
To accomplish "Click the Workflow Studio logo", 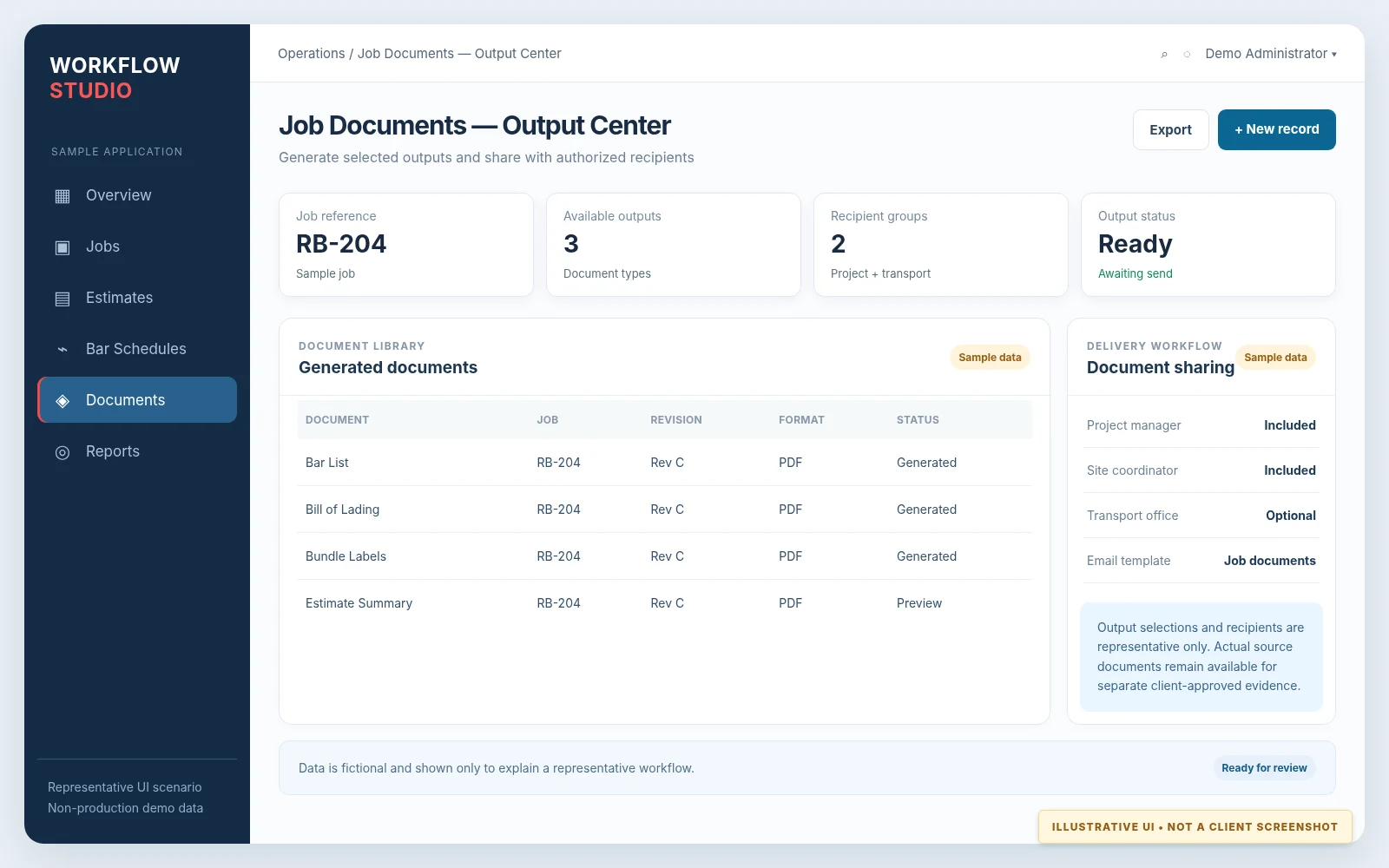I will 115,78.
